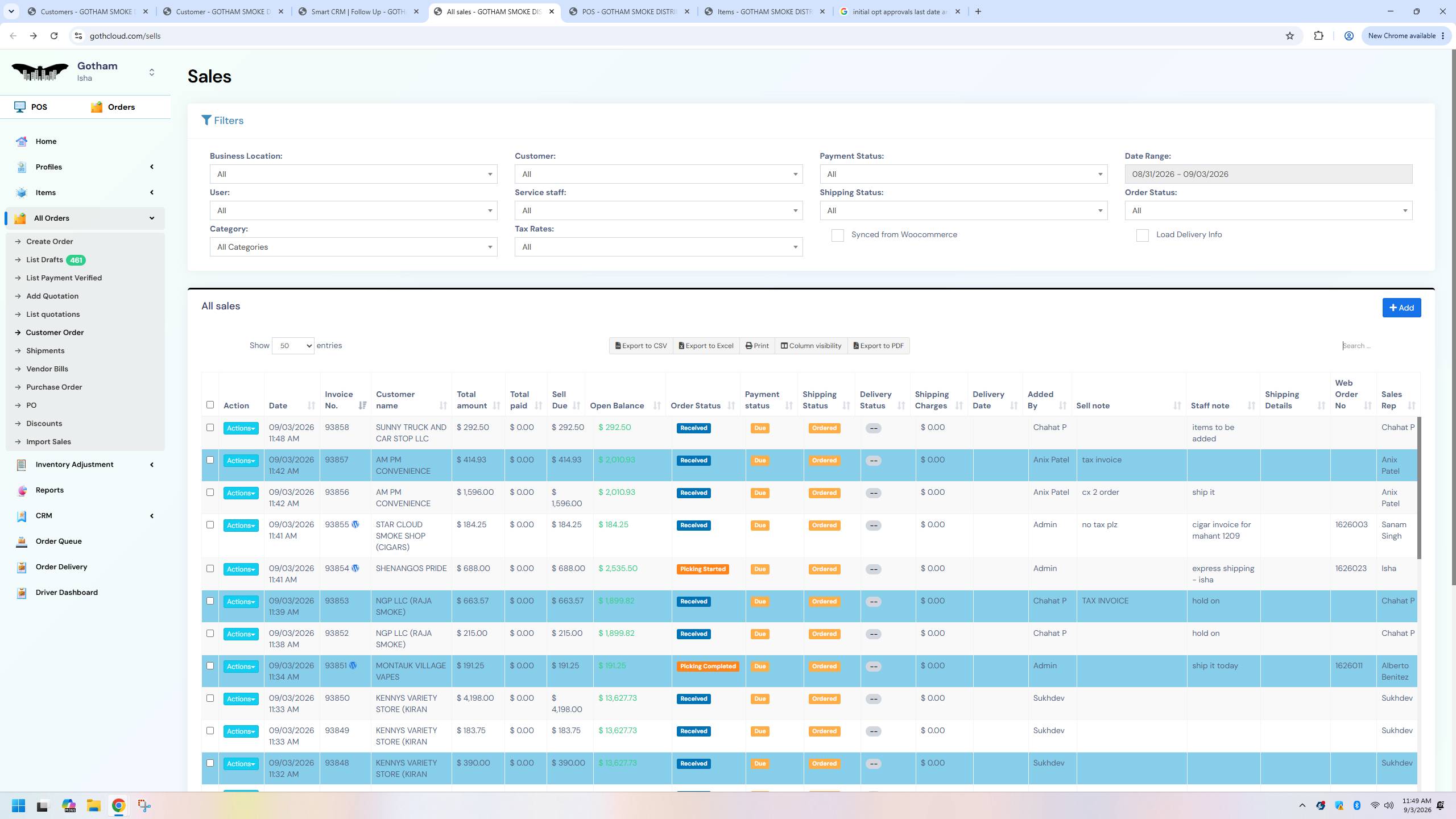Enable the Synced from Woocommerce checkbox
This screenshot has width=1456, height=819.
pyautogui.click(x=837, y=235)
